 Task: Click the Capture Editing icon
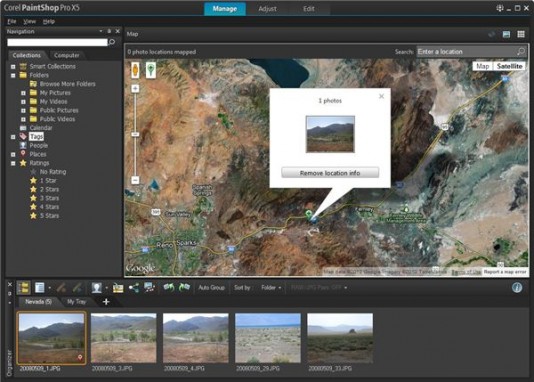click(x=61, y=288)
